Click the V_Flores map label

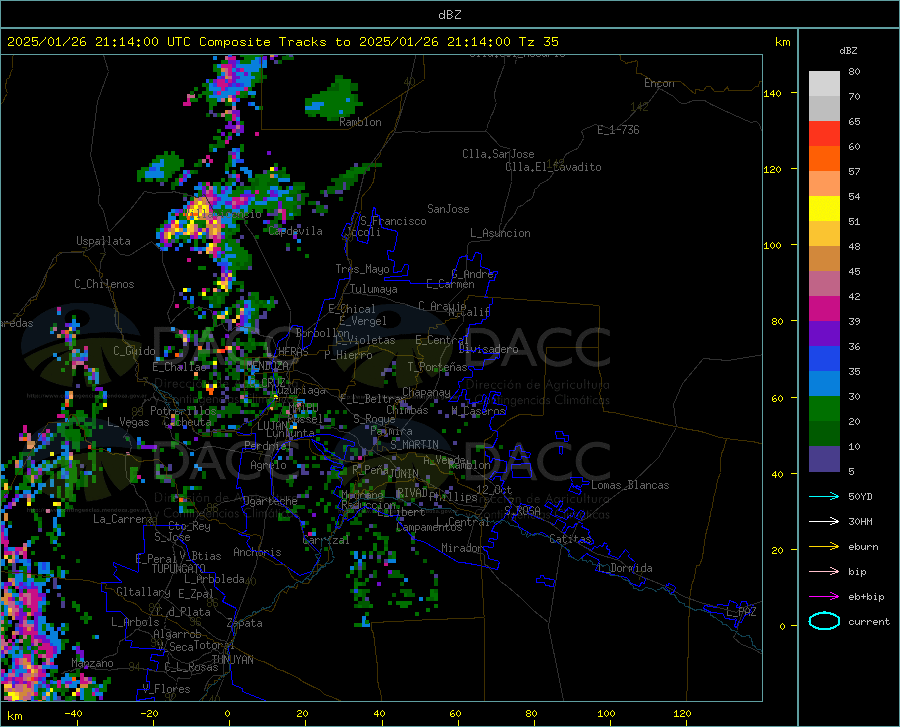click(x=166, y=689)
